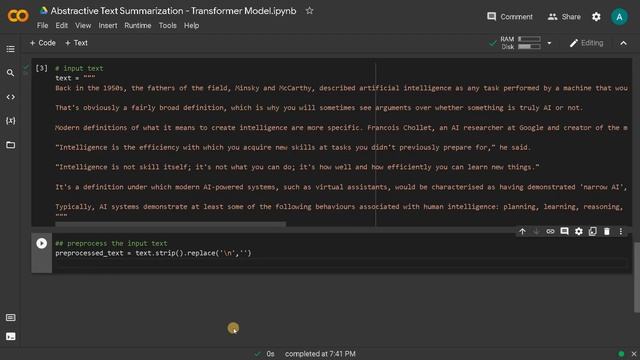Viewport: 640px width, 360px height.
Task: Click the RAM Disk usage indicator
Action: tap(520, 43)
